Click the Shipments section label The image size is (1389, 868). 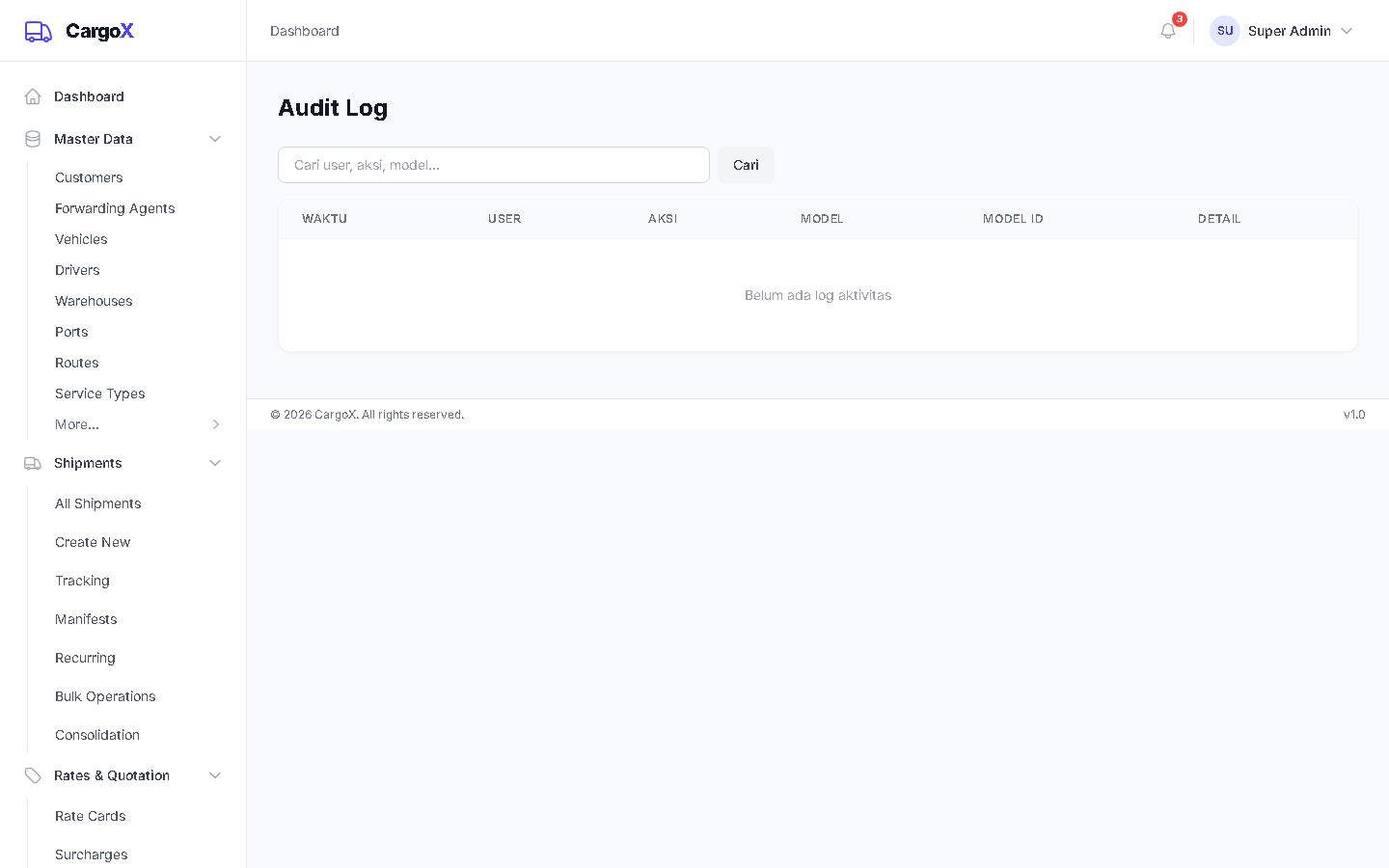tap(88, 463)
